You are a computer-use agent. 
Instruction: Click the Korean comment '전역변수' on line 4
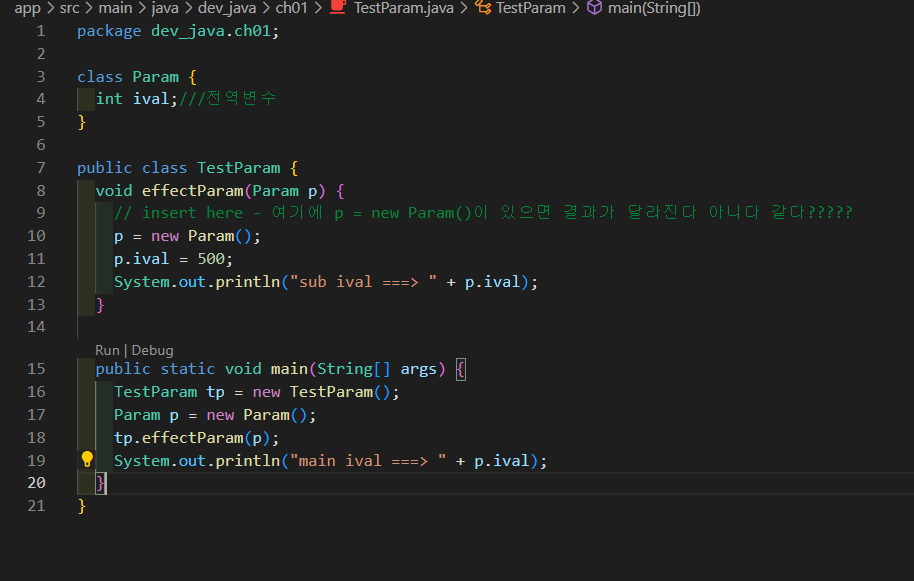241,98
